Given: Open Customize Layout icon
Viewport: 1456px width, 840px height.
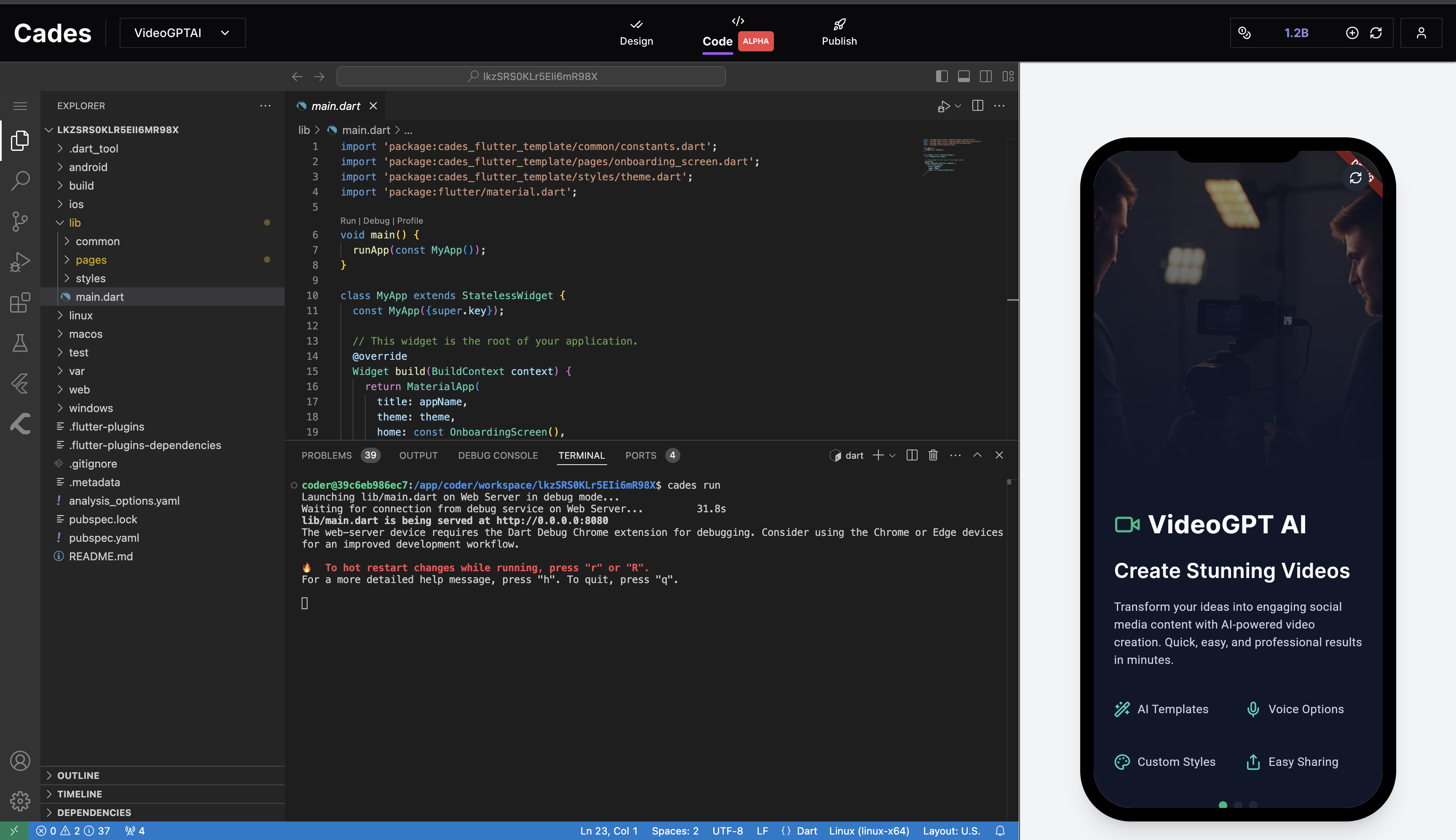Looking at the screenshot, I should click(x=1008, y=76).
